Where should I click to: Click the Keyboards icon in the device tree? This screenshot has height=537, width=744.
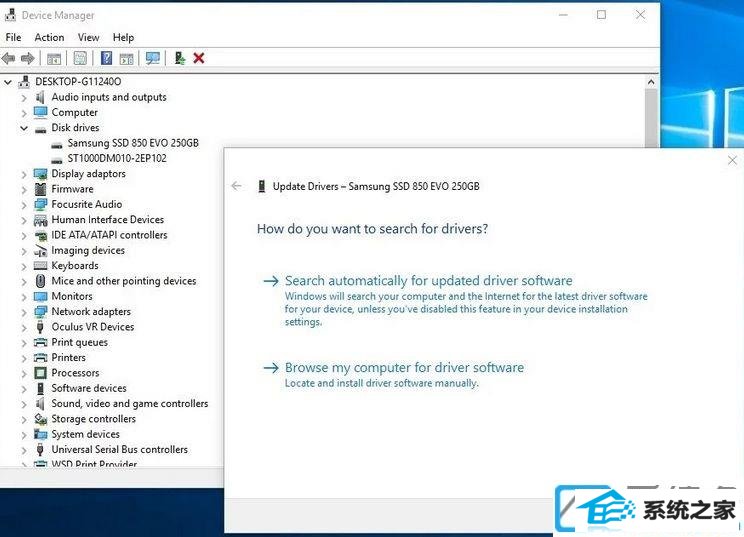coord(40,266)
